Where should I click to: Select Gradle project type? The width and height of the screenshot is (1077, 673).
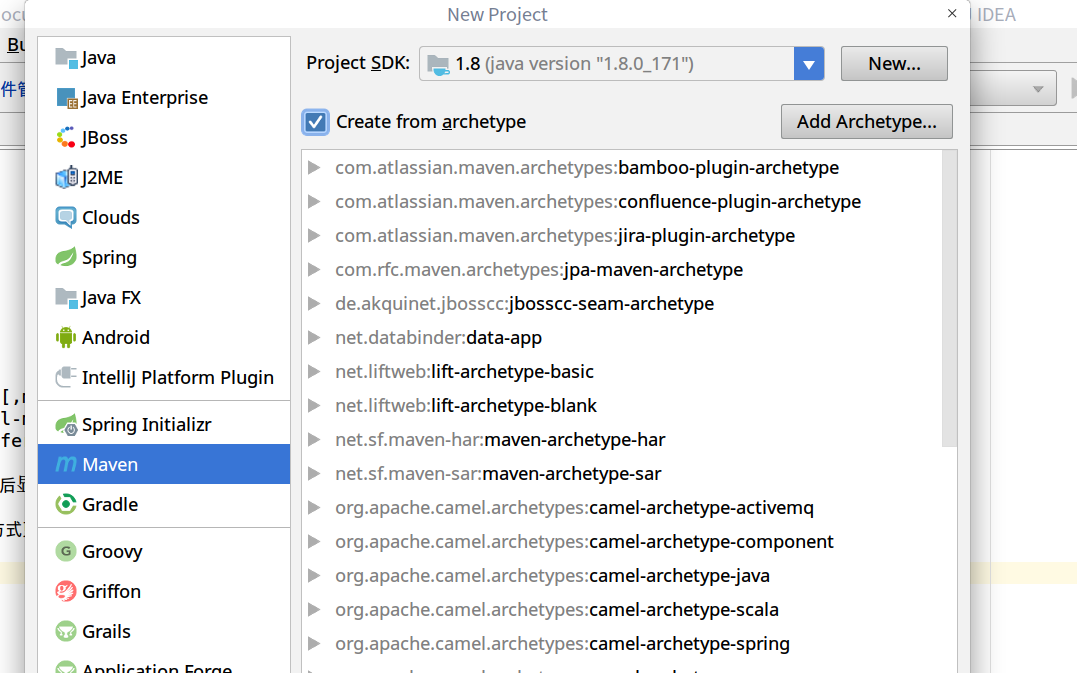[x=110, y=505]
